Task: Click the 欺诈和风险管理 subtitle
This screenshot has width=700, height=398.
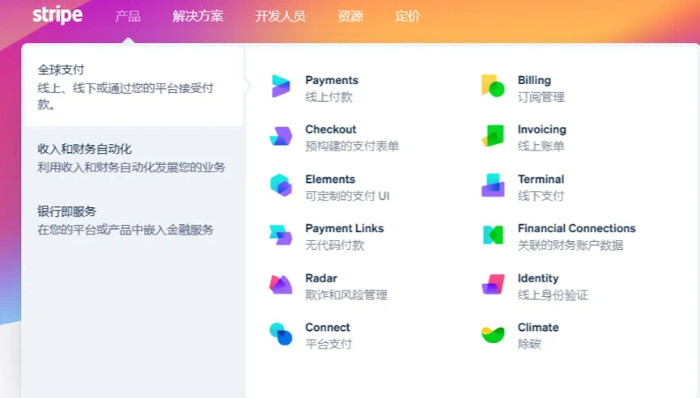Action: point(346,295)
